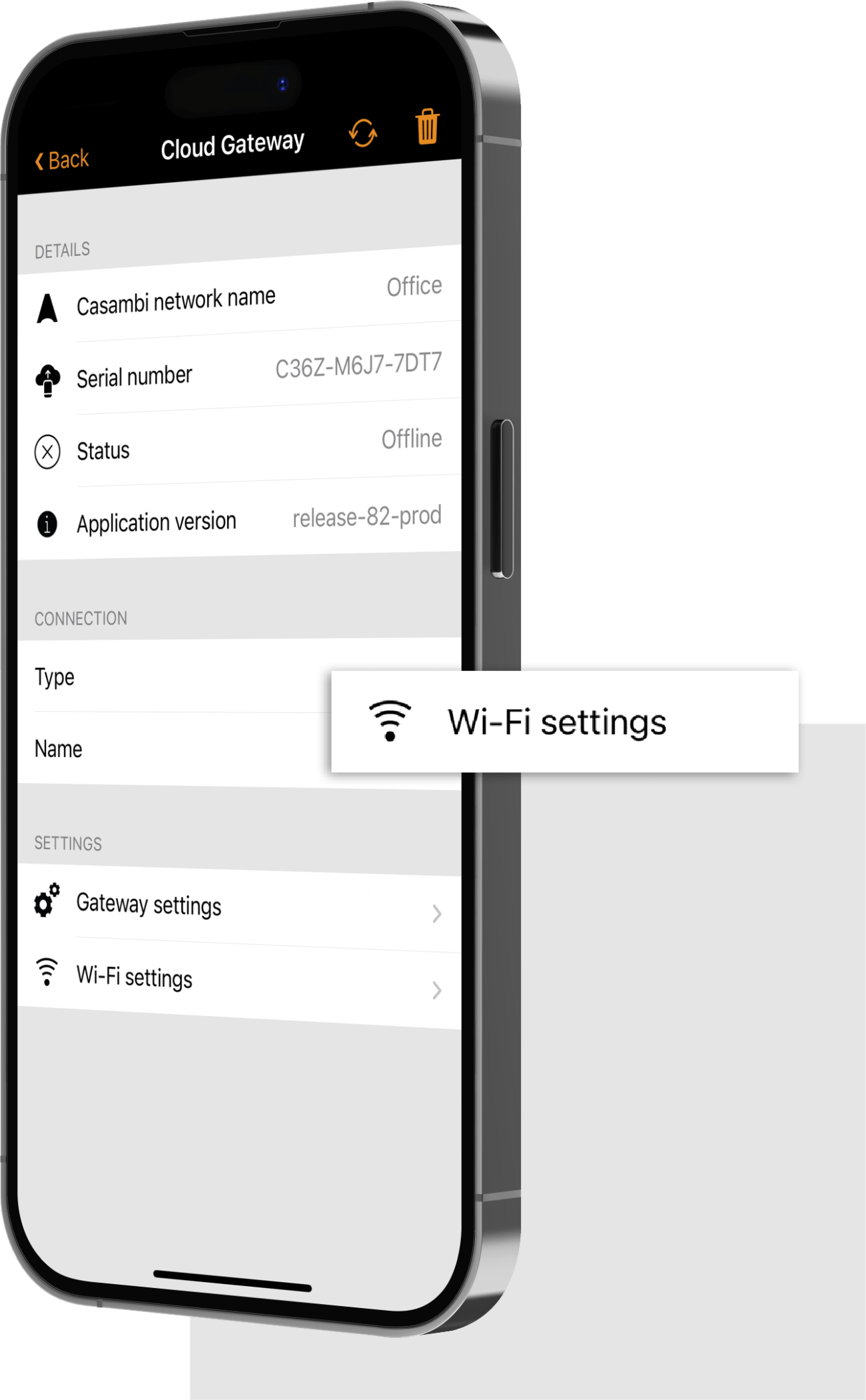Screen dimensions: 866x1400
Task: Tap the Offline status value
Action: coord(412,439)
